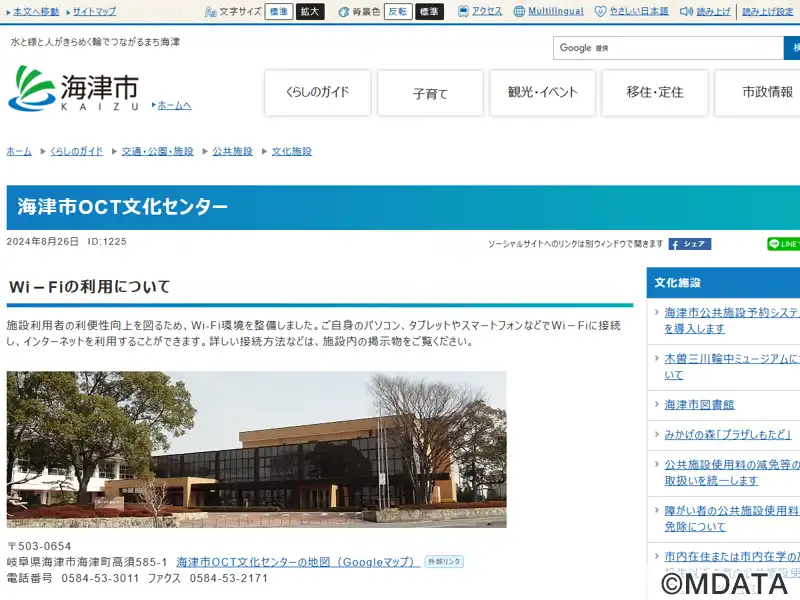Click the date 2024年8月26日
800x600 pixels.
click(x=42, y=241)
